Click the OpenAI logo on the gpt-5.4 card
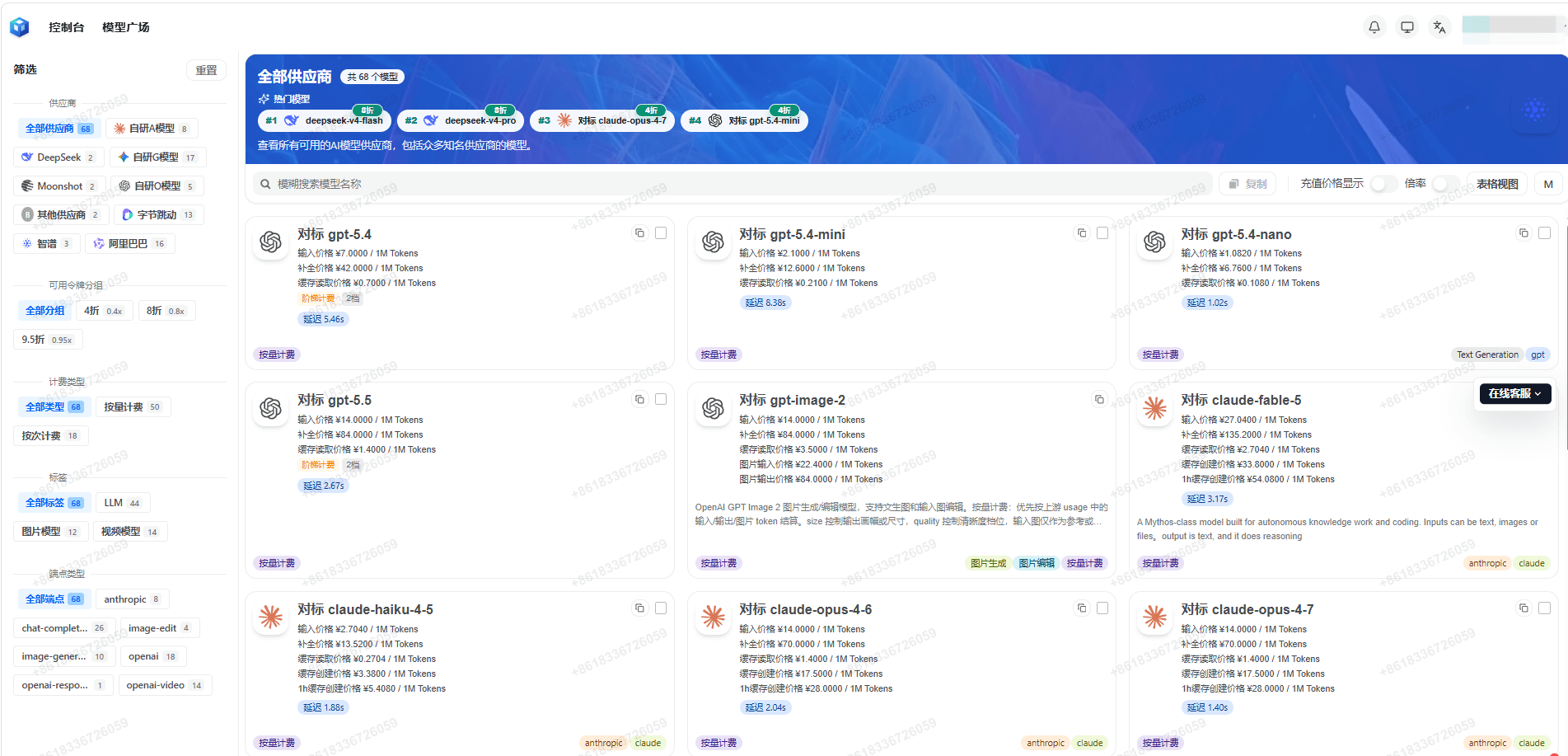Image resolution: width=1568 pixels, height=756 pixels. (271, 242)
